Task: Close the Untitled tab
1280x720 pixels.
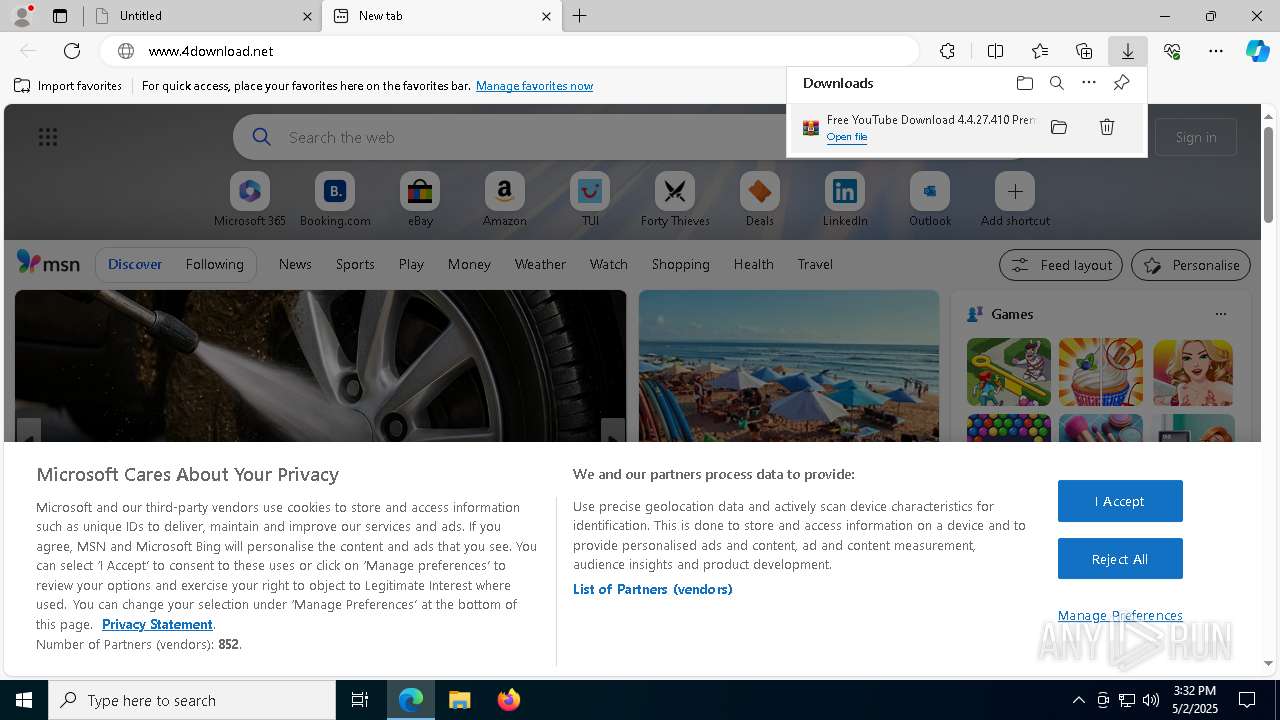Action: point(307,16)
